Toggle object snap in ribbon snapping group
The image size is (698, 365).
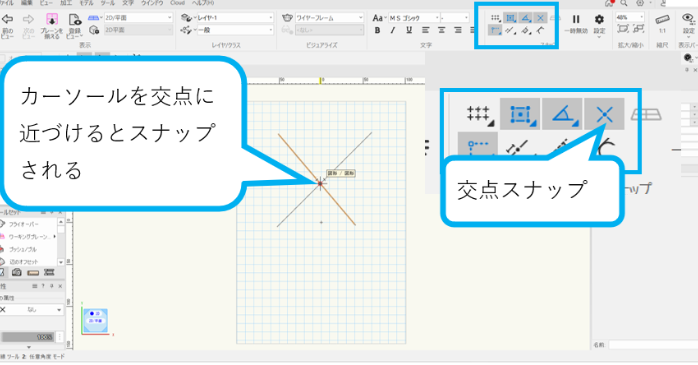tap(511, 18)
